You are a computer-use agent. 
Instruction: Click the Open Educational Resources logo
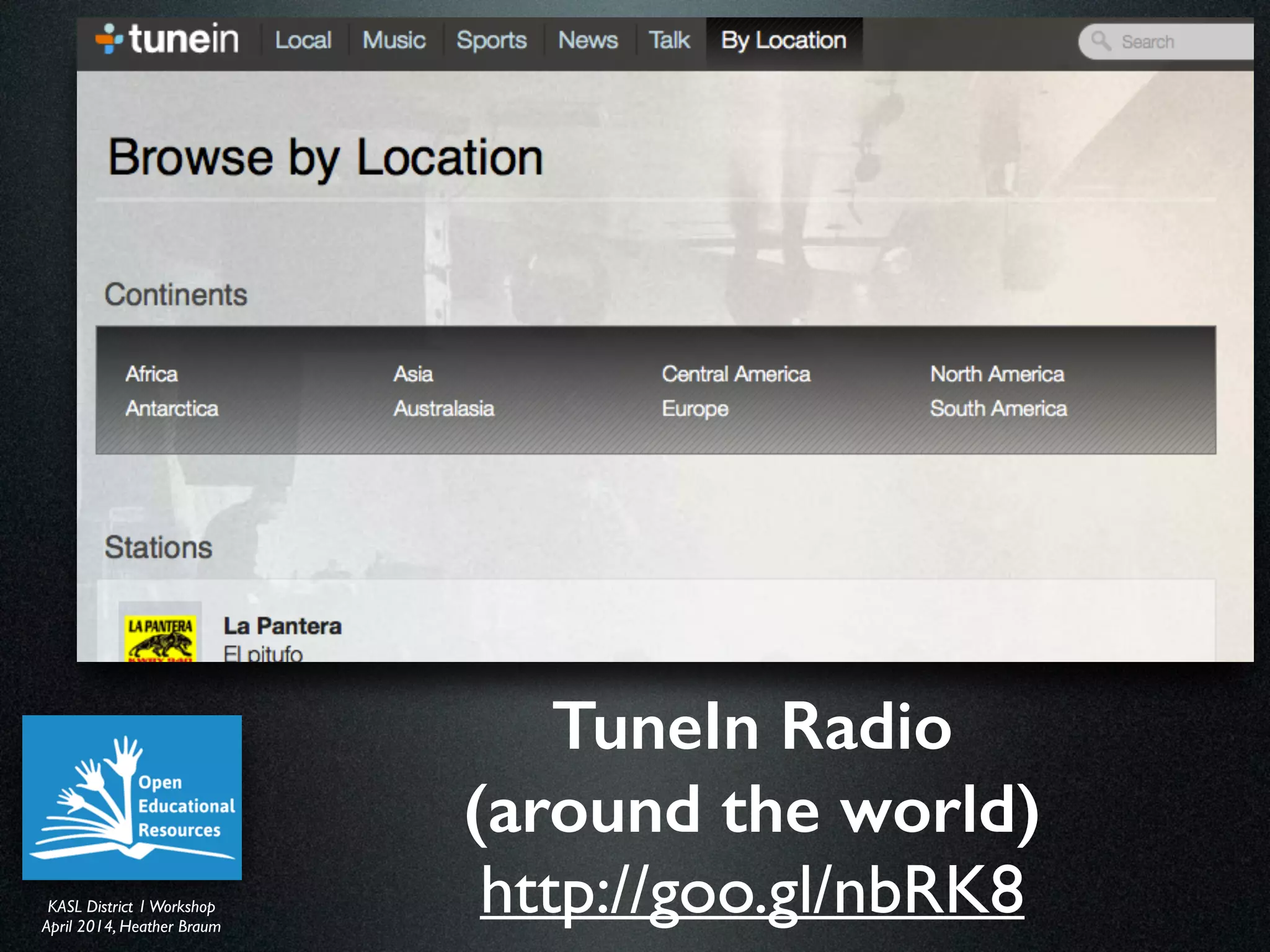pyautogui.click(x=132, y=797)
